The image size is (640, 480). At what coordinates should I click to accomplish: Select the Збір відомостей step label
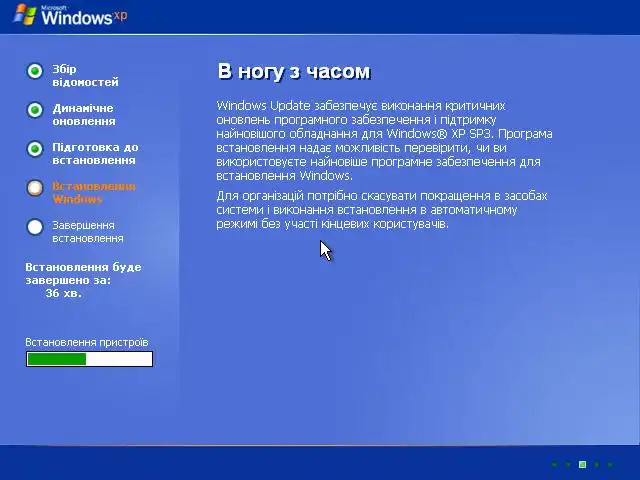[x=85, y=76]
